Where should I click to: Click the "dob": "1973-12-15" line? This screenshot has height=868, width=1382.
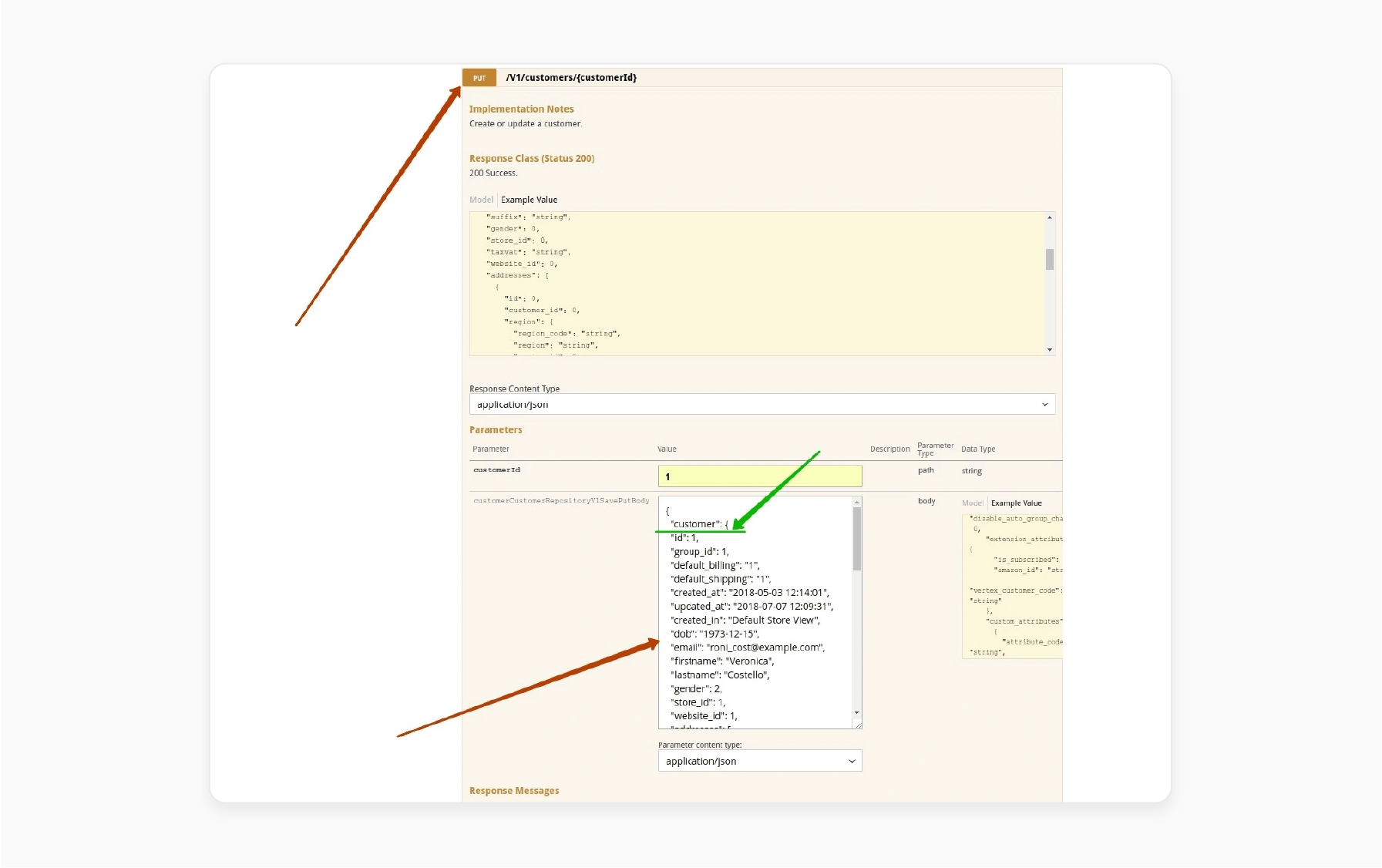pos(715,634)
